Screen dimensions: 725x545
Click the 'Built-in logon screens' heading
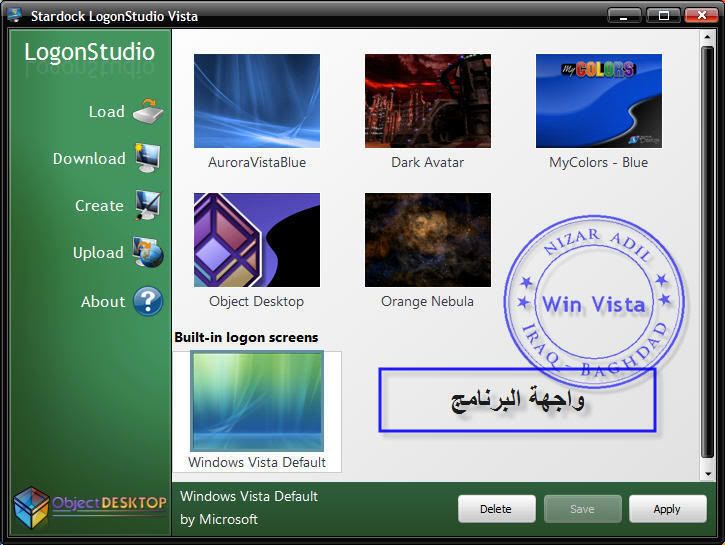pos(246,337)
